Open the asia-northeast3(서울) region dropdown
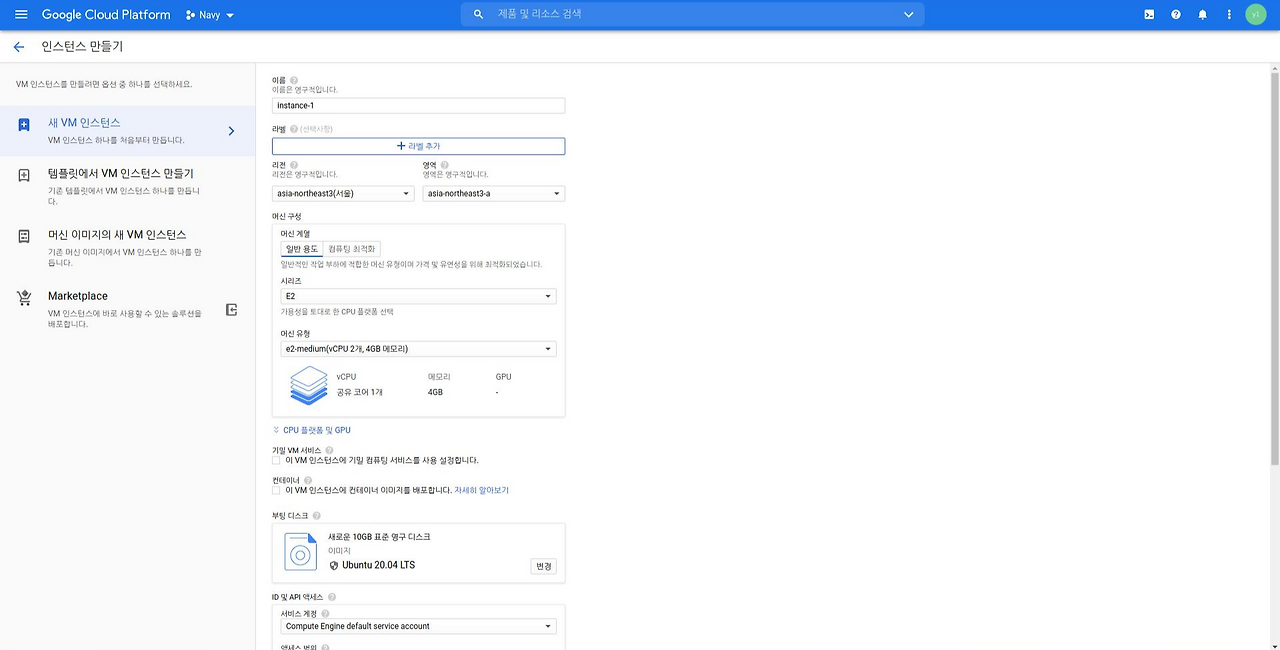 [x=343, y=193]
